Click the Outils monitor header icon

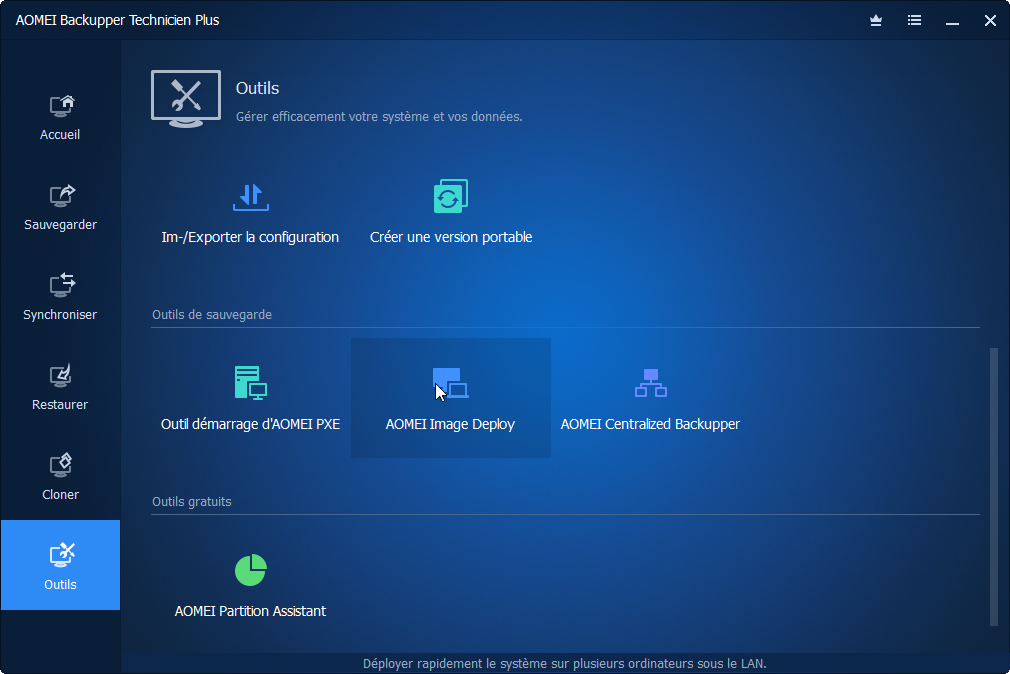pyautogui.click(x=186, y=99)
